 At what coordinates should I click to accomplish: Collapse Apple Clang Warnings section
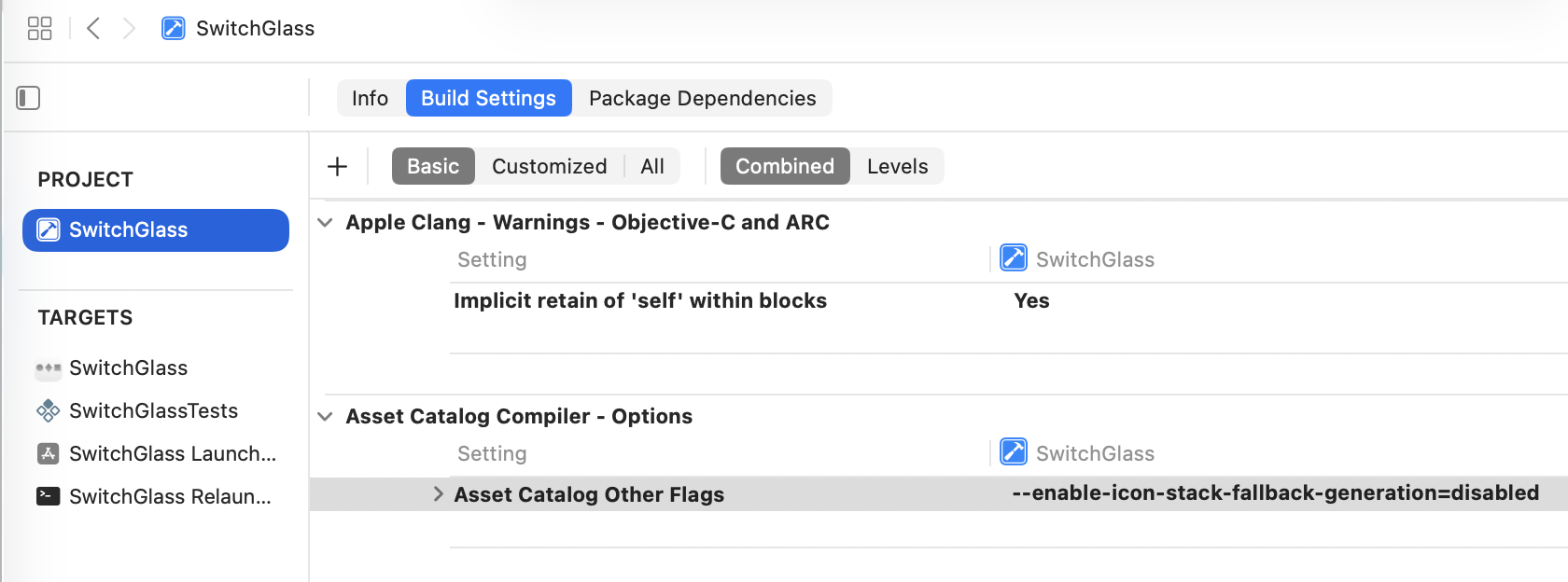(325, 222)
